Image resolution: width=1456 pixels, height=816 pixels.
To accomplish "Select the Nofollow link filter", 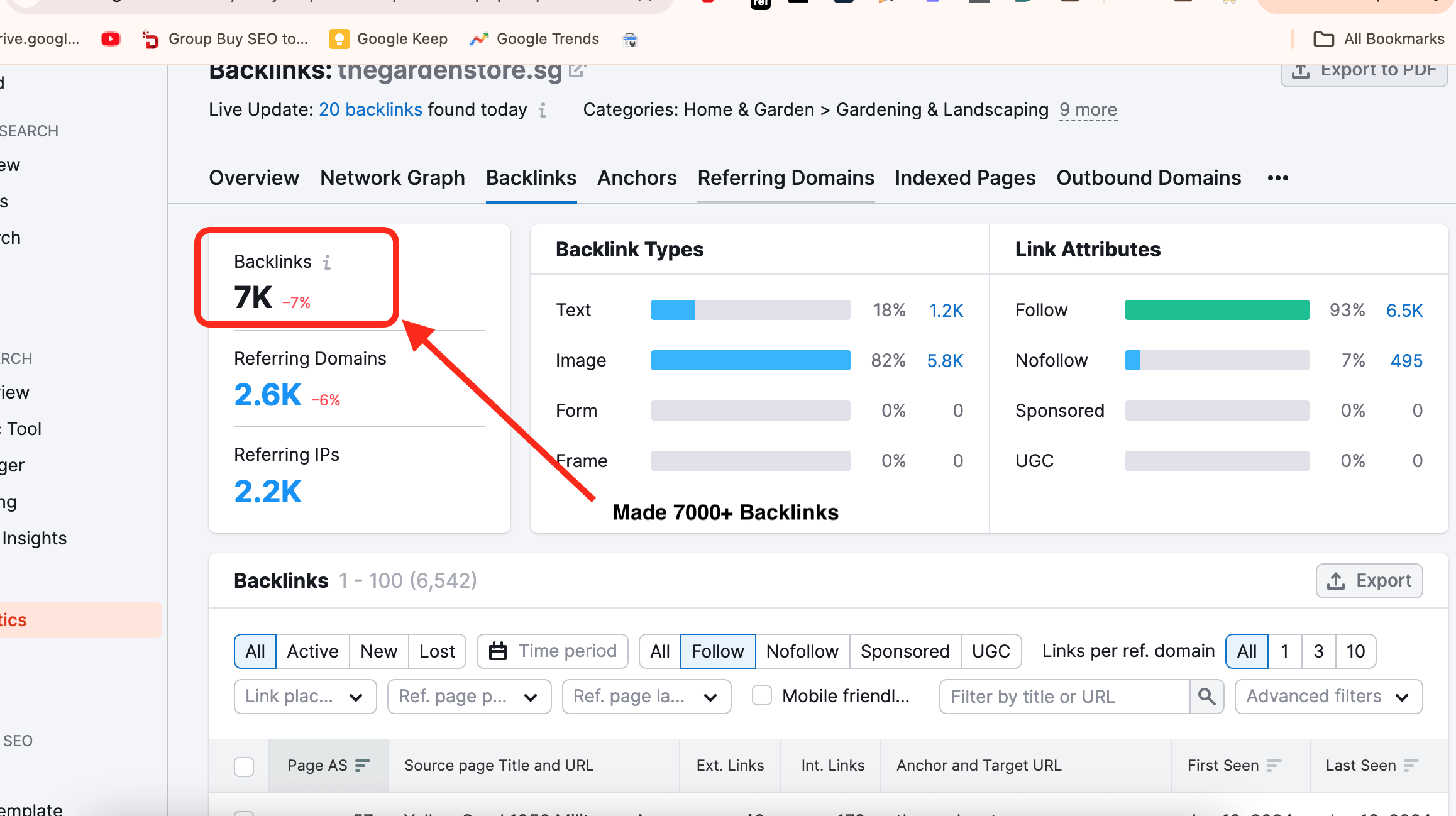I will coord(802,651).
